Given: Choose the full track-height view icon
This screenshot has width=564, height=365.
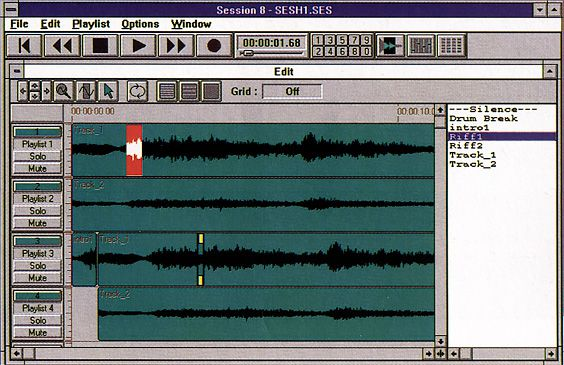Looking at the screenshot, I should (x=212, y=91).
